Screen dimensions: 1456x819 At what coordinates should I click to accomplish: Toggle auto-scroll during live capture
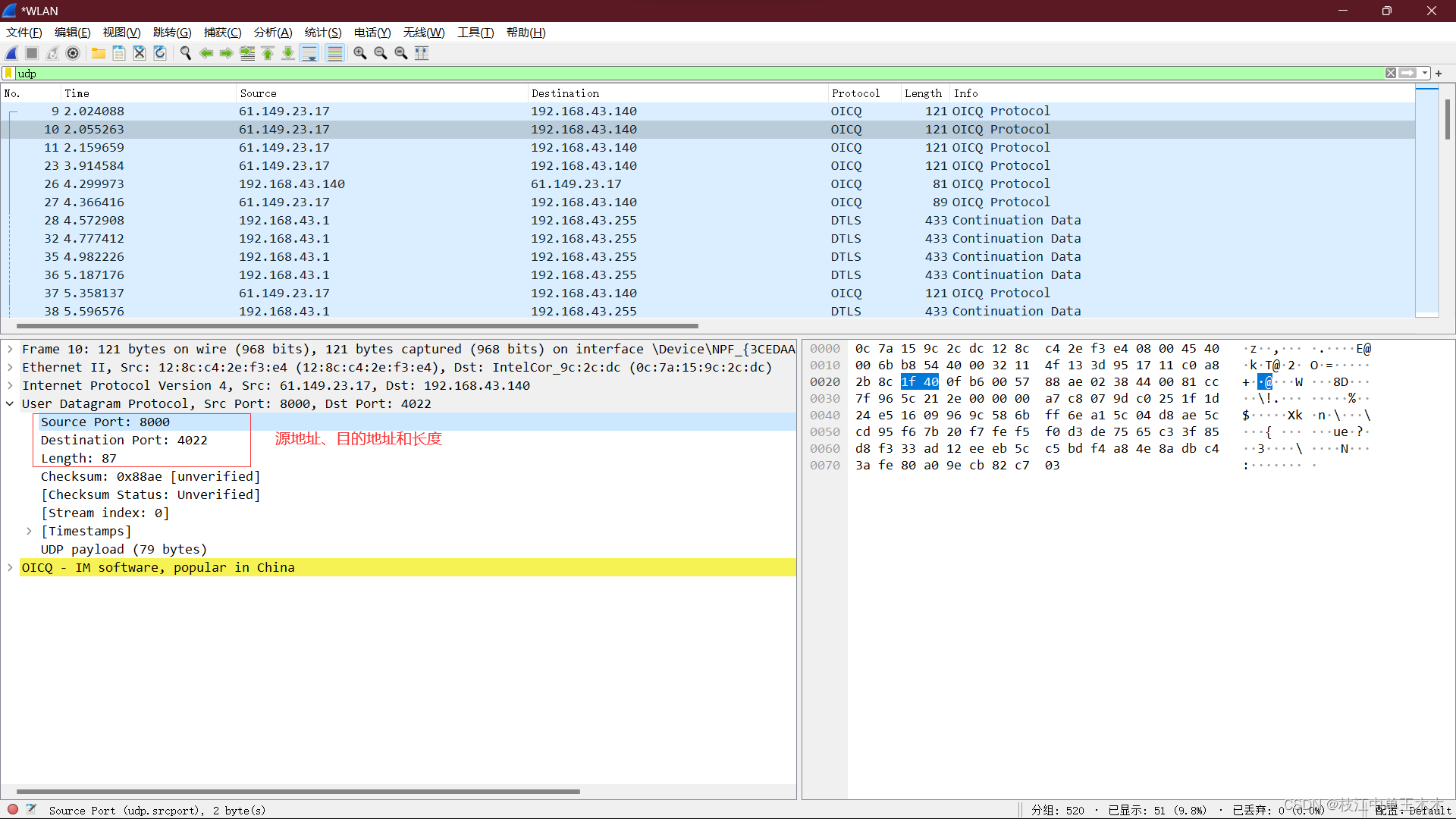click(x=309, y=53)
